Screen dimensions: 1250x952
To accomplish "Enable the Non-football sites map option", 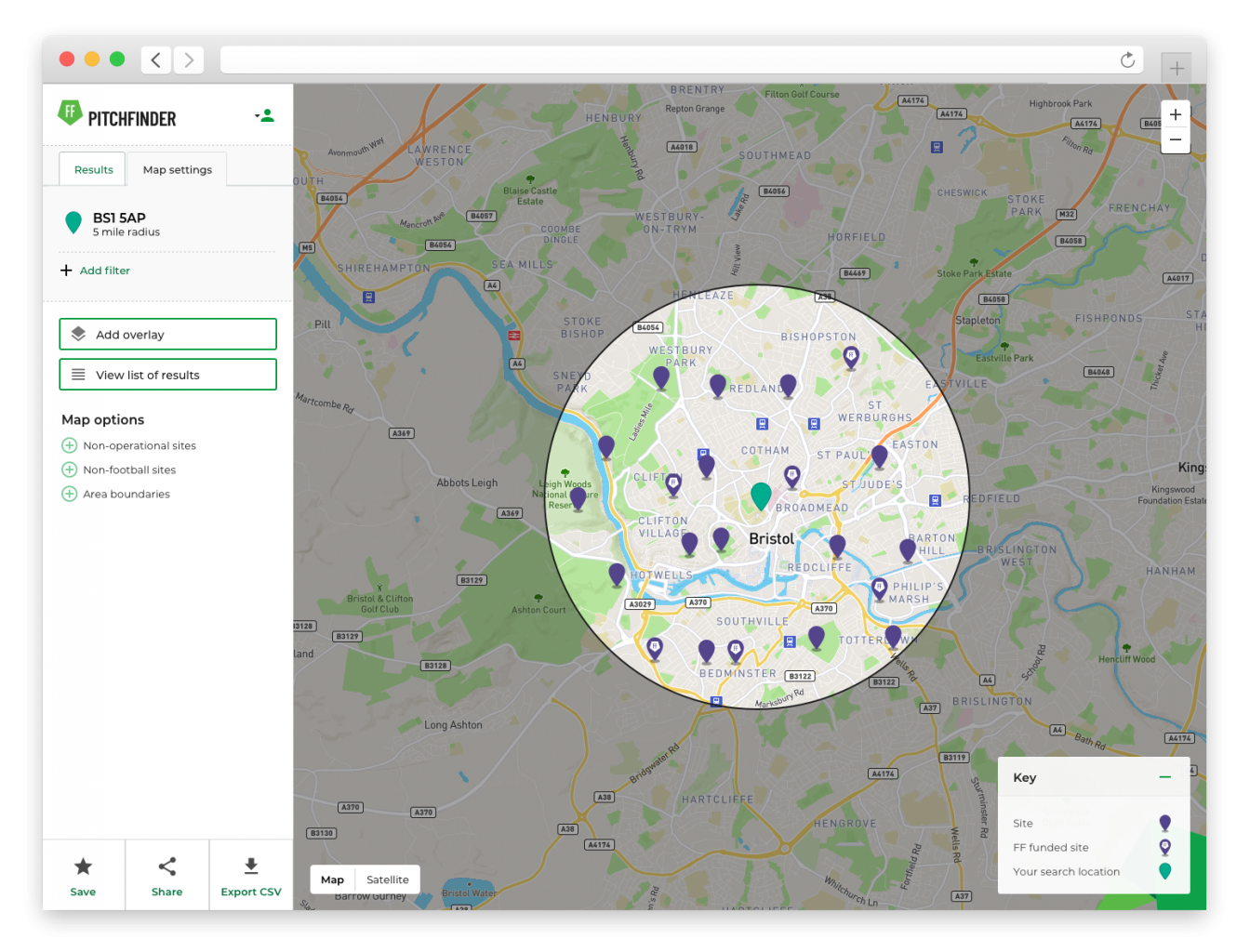I will click(69, 469).
